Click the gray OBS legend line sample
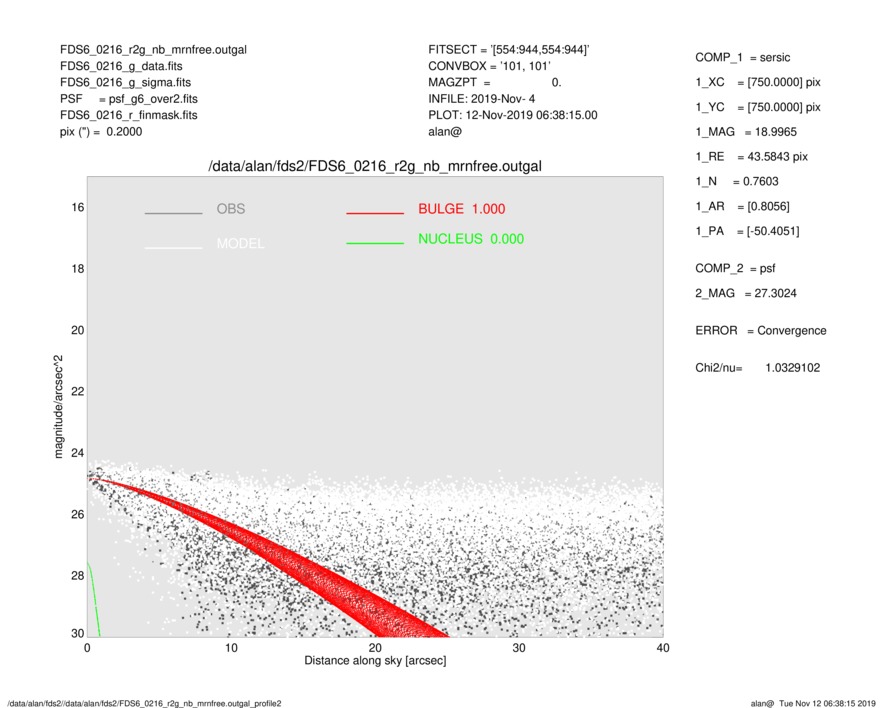 [173, 213]
